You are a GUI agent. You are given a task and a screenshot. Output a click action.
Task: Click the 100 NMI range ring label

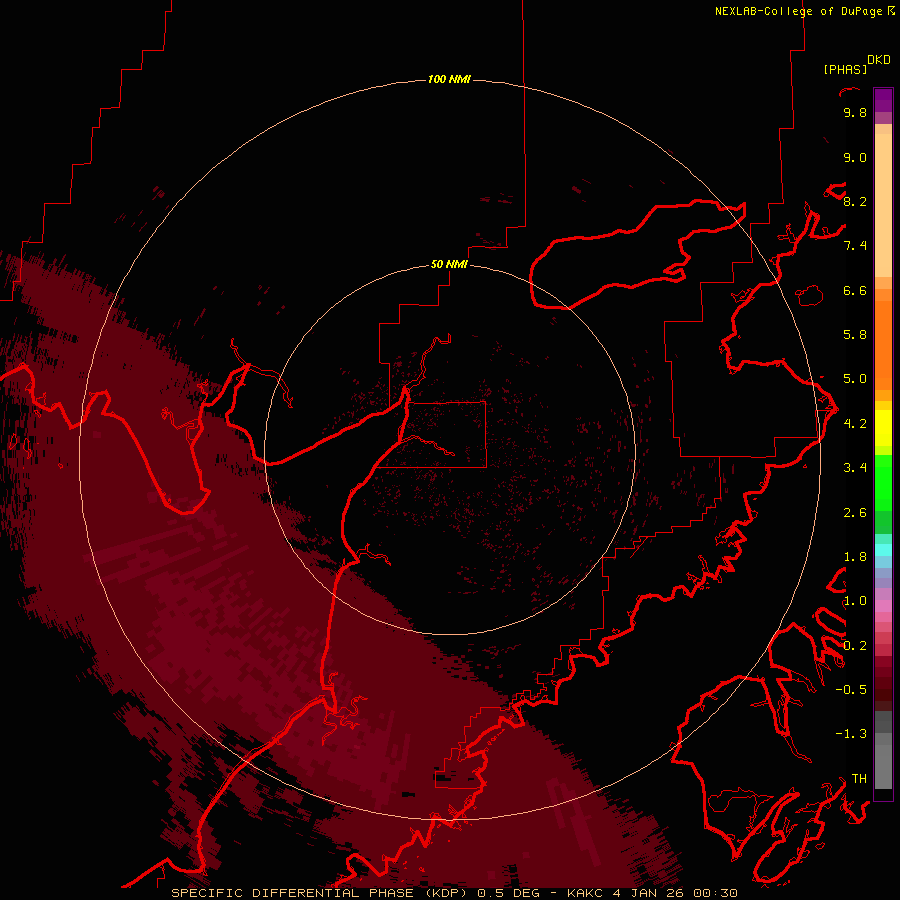449,79
